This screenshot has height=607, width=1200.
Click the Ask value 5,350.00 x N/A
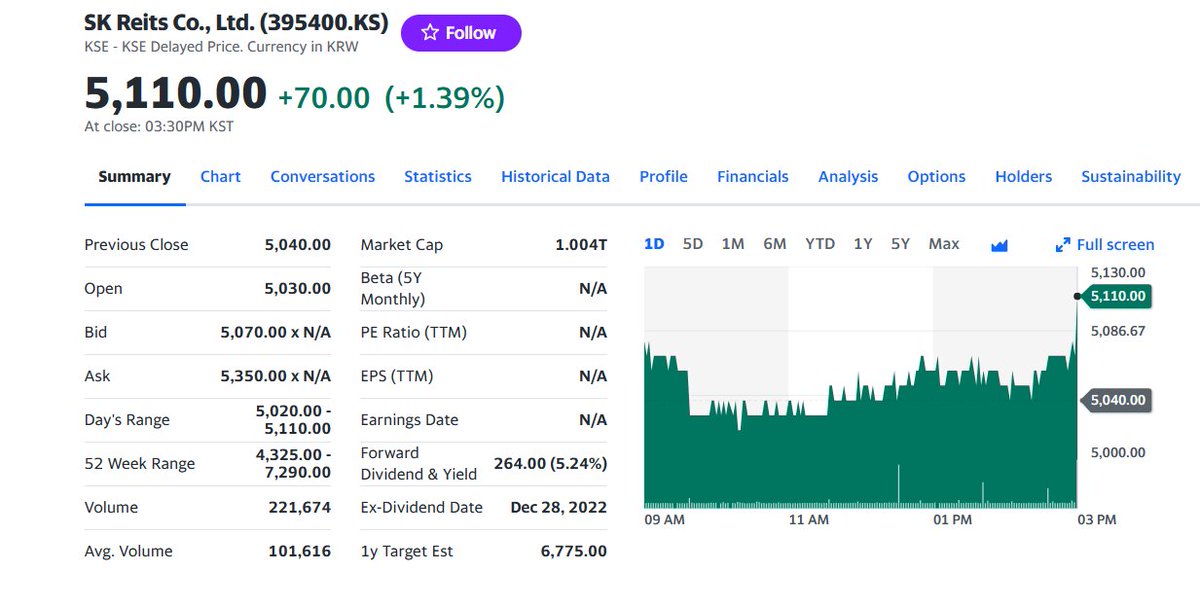point(275,376)
